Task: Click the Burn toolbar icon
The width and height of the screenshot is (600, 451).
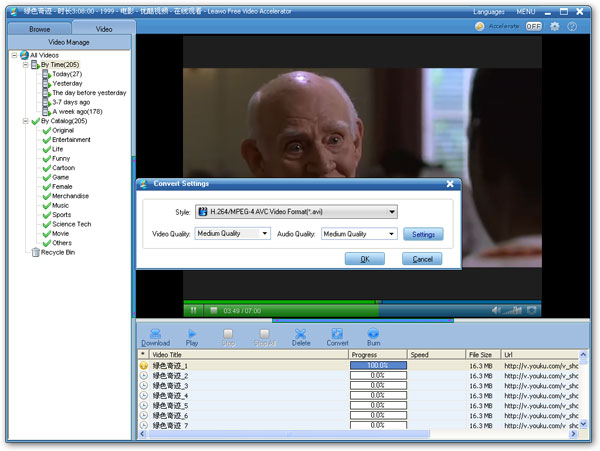Action: 373,337
